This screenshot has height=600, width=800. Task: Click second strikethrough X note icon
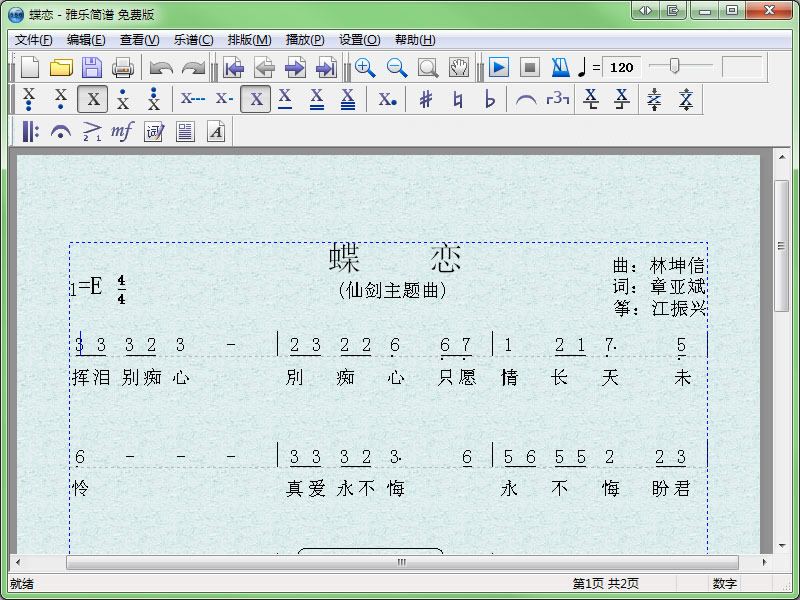tap(622, 99)
